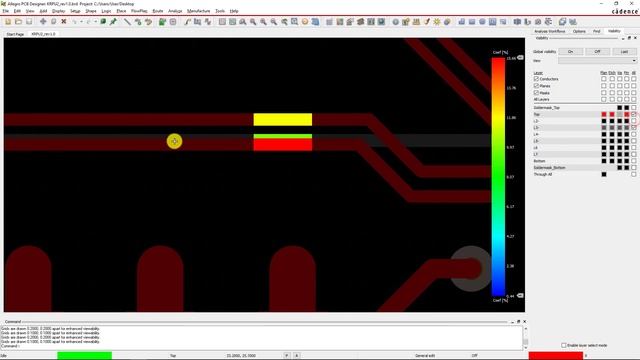
Task: Toggle All checkbox for Soldermask_Top row
Action: click(x=633, y=108)
